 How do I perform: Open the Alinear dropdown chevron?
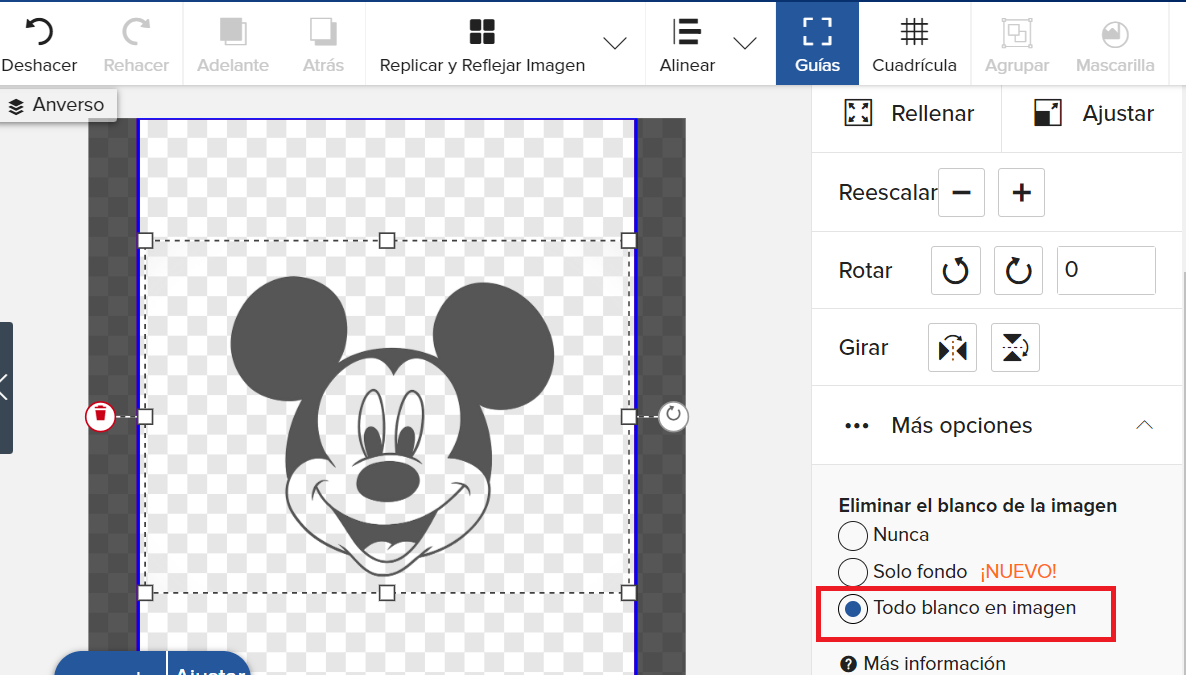tap(745, 43)
